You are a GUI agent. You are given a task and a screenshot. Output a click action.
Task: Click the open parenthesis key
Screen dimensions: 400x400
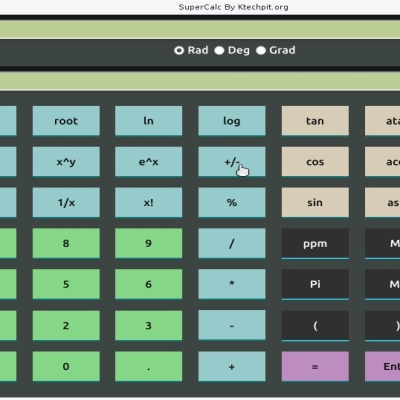(x=315, y=326)
